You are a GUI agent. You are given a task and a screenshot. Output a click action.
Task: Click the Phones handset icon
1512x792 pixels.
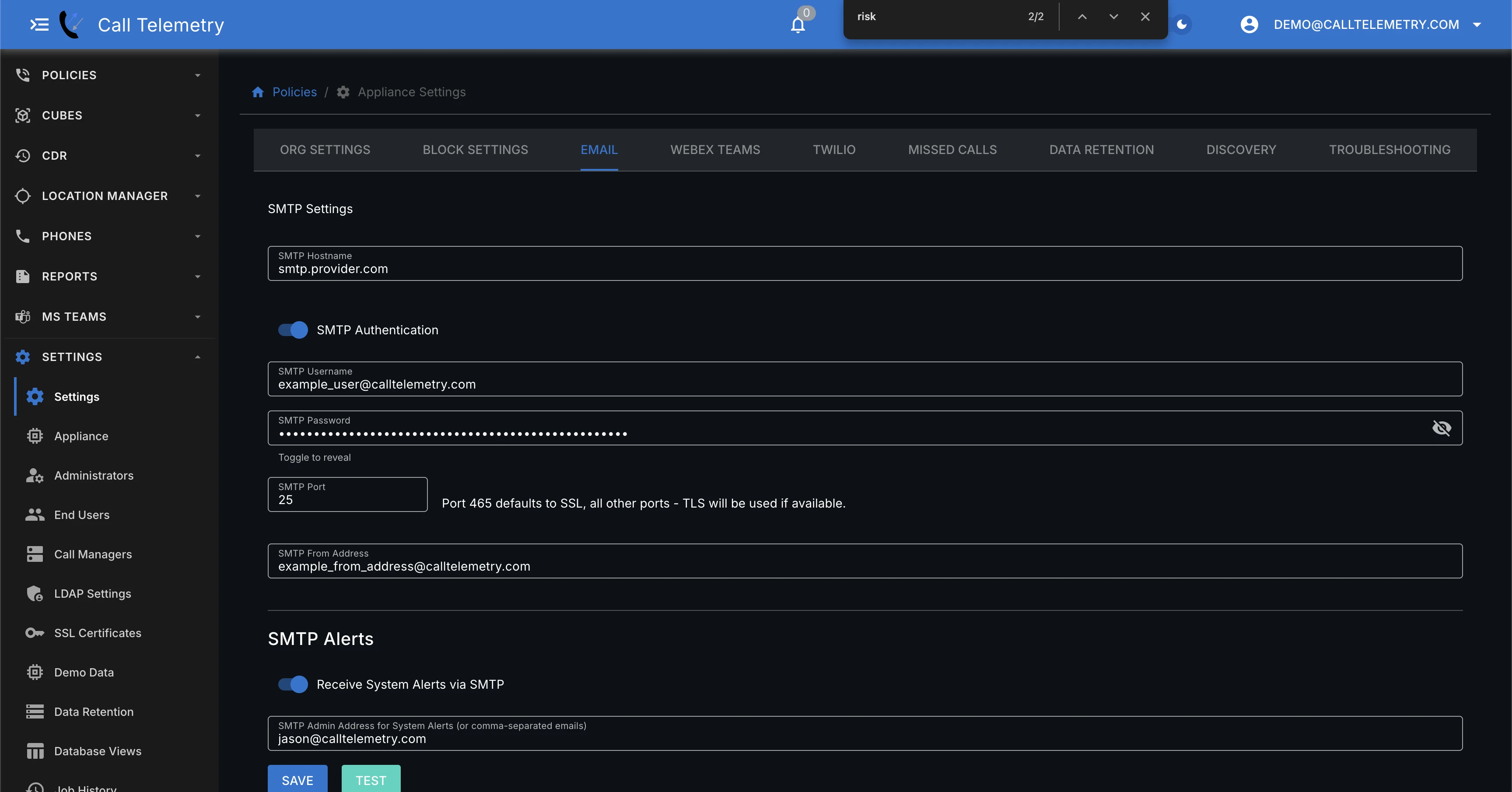coord(23,236)
